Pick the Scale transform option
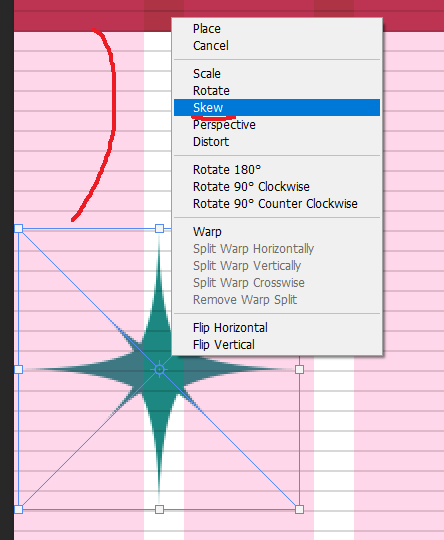 point(277,74)
